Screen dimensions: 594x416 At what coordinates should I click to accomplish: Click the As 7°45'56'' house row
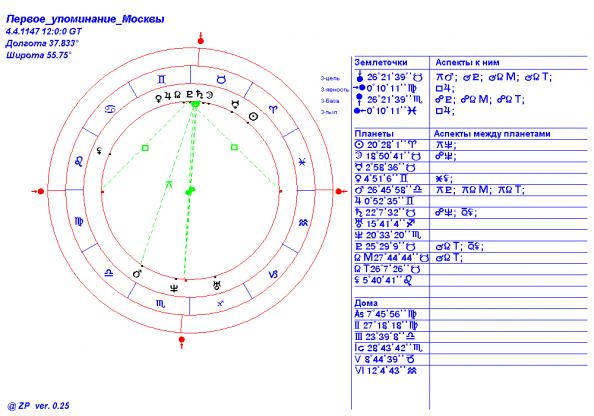386,314
